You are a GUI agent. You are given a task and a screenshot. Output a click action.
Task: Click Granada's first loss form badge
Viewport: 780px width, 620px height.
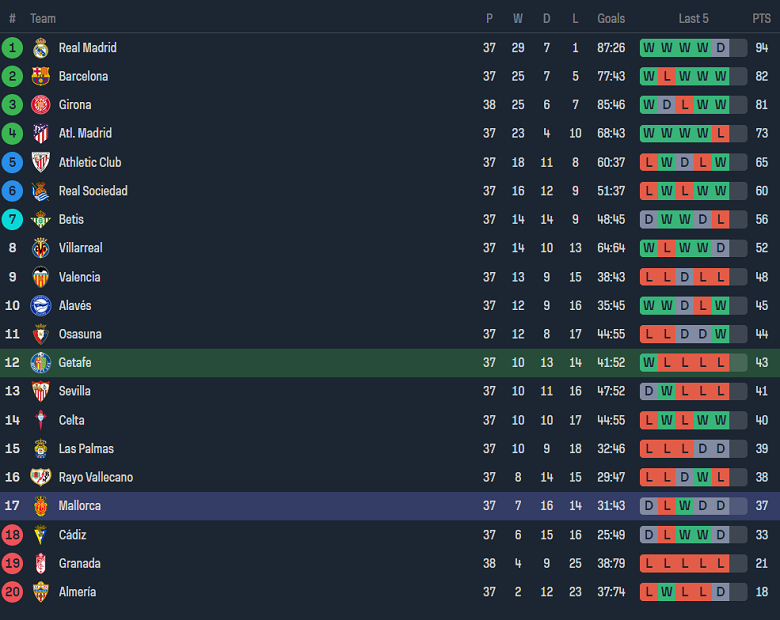tap(648, 564)
